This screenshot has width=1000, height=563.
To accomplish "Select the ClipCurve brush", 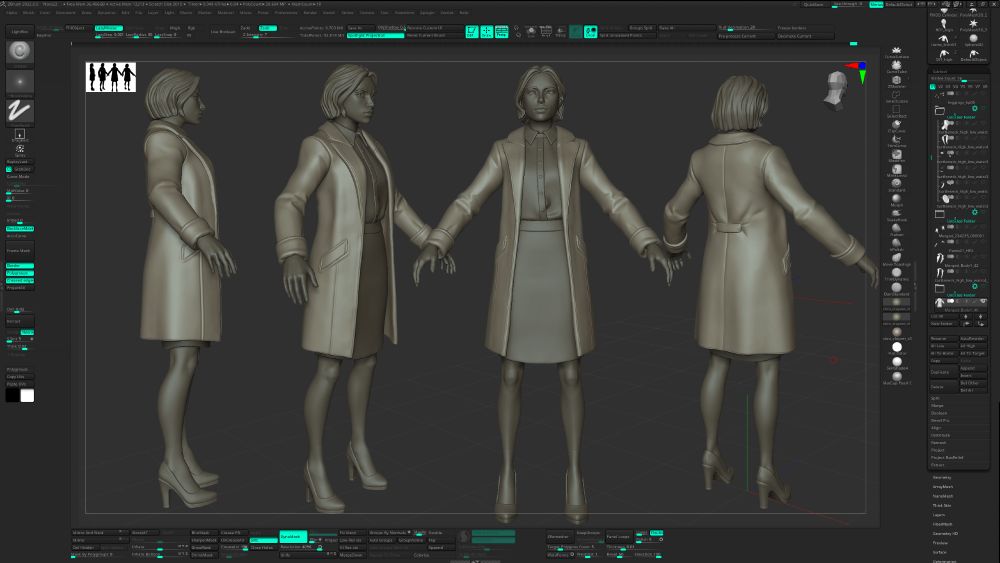I will point(896,126).
